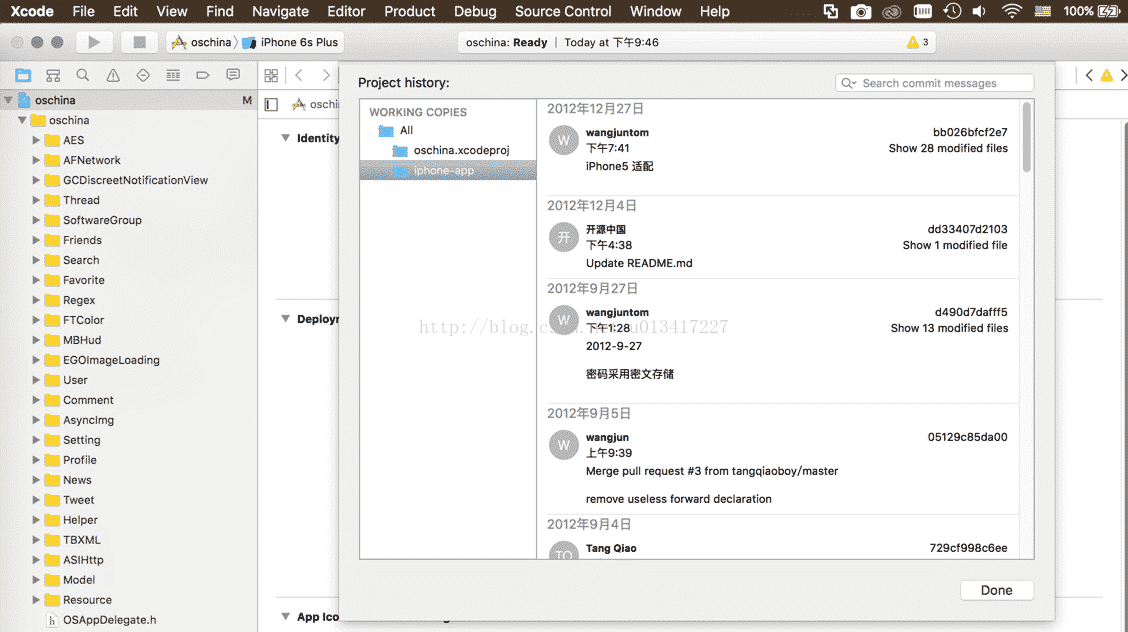Collapse the Identity section

tap(286, 138)
